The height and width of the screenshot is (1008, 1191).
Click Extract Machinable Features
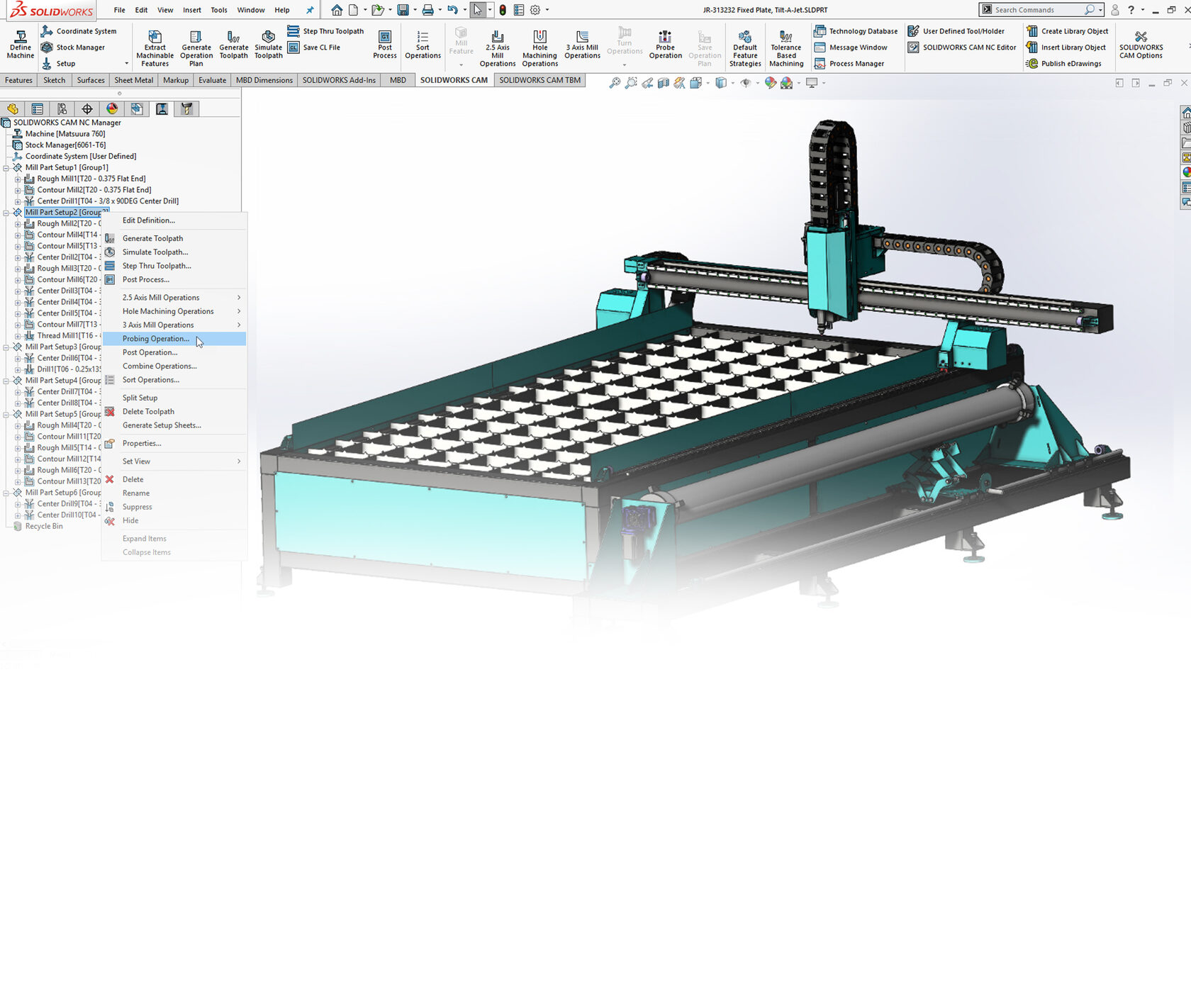point(155,47)
